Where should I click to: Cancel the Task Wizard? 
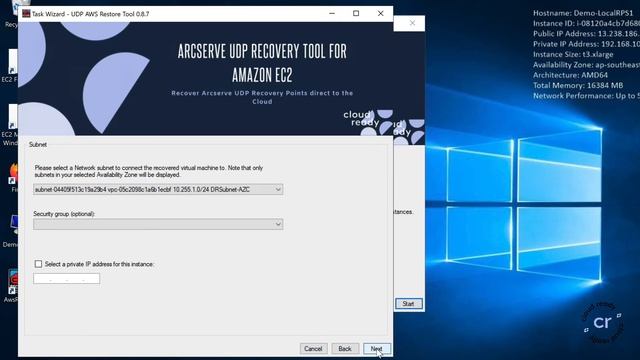(313, 349)
